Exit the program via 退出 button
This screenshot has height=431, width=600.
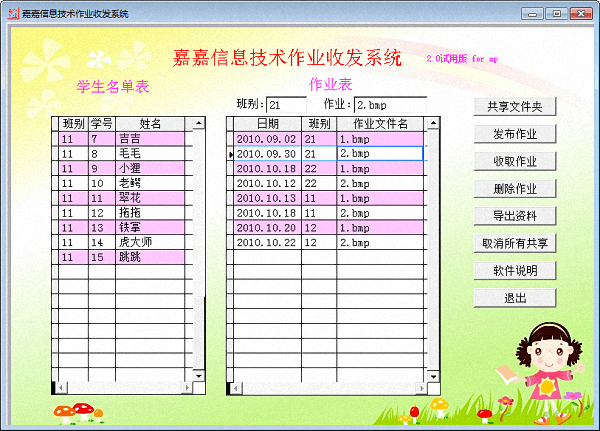tap(514, 297)
